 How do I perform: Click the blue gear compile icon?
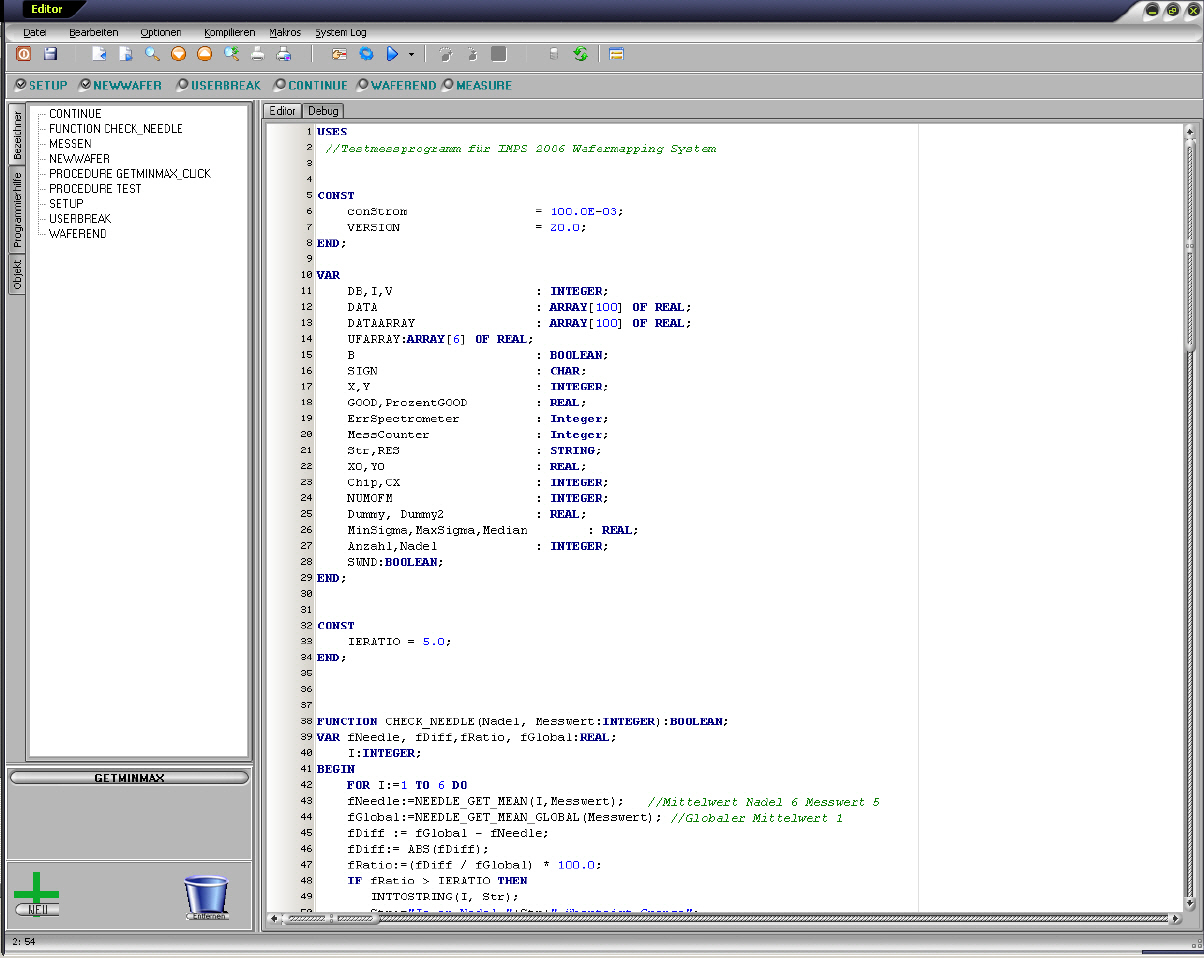tap(366, 54)
